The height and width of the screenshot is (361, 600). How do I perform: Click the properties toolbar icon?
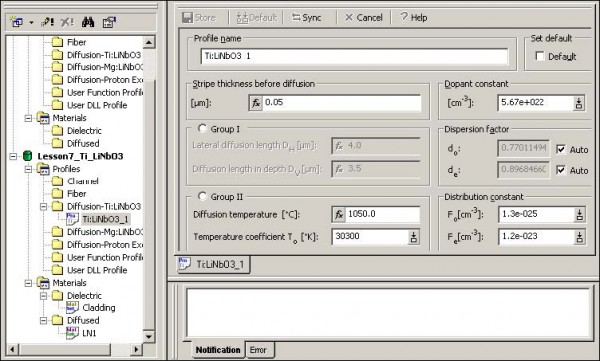pyautogui.click(x=109, y=22)
